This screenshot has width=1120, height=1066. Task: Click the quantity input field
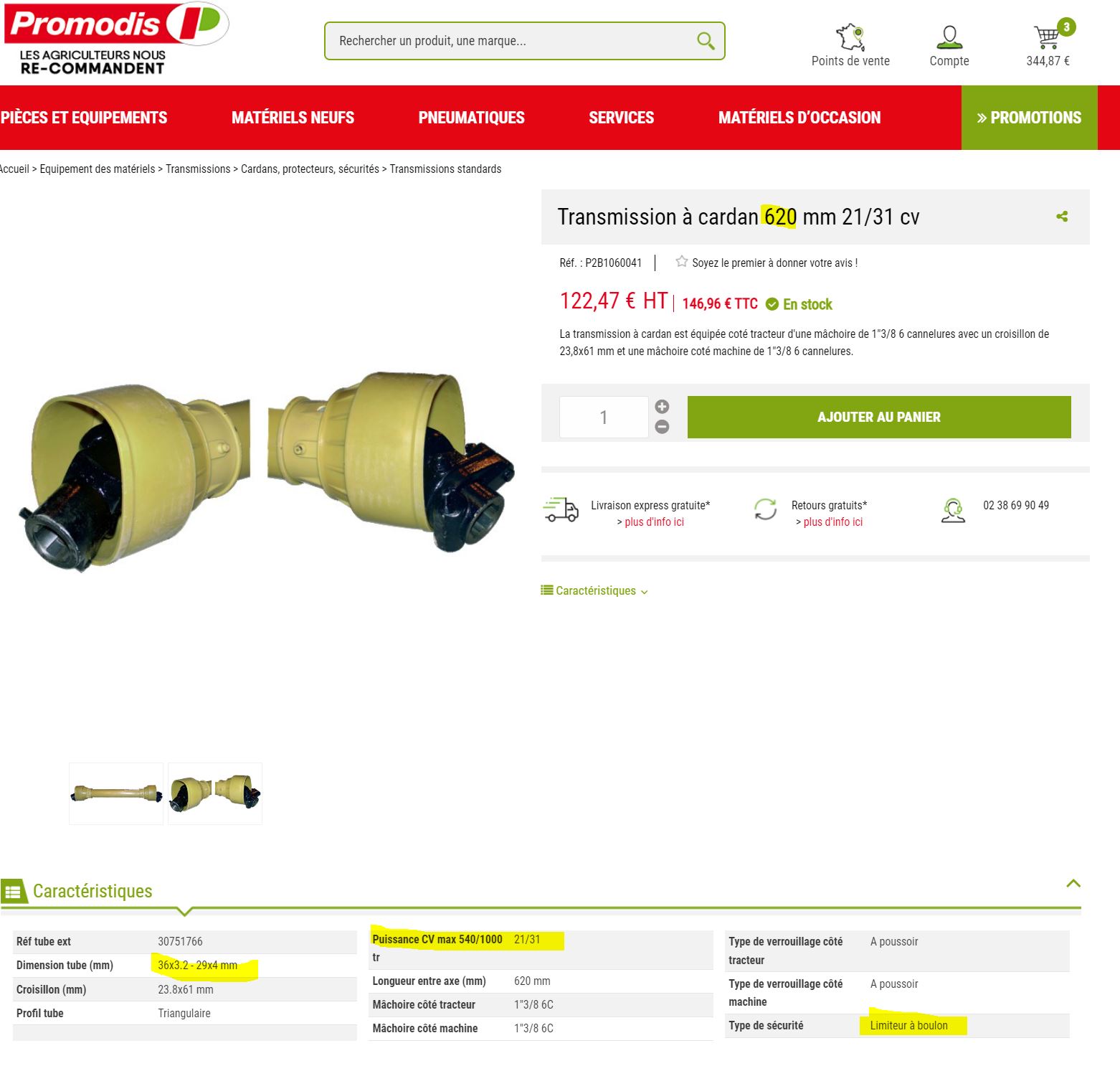604,417
